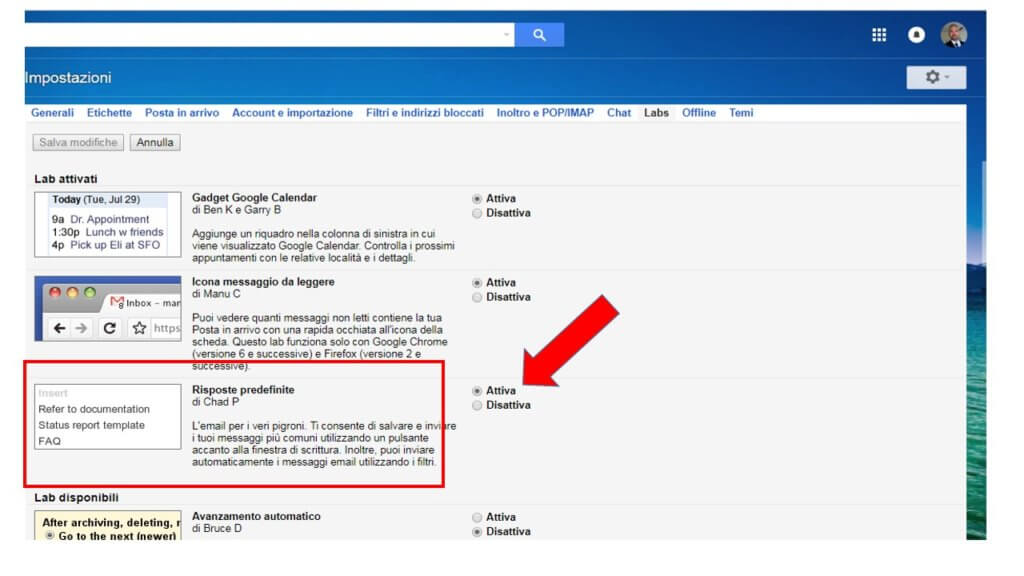
Task: Open Inoltro e POP/IMAP tab
Action: point(545,112)
